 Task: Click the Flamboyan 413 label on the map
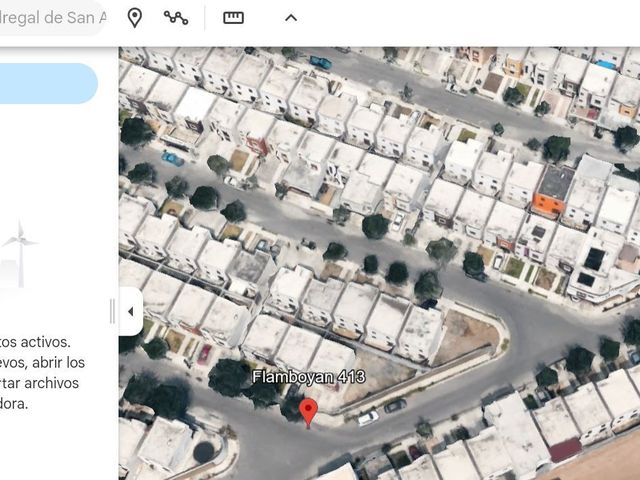[309, 377]
